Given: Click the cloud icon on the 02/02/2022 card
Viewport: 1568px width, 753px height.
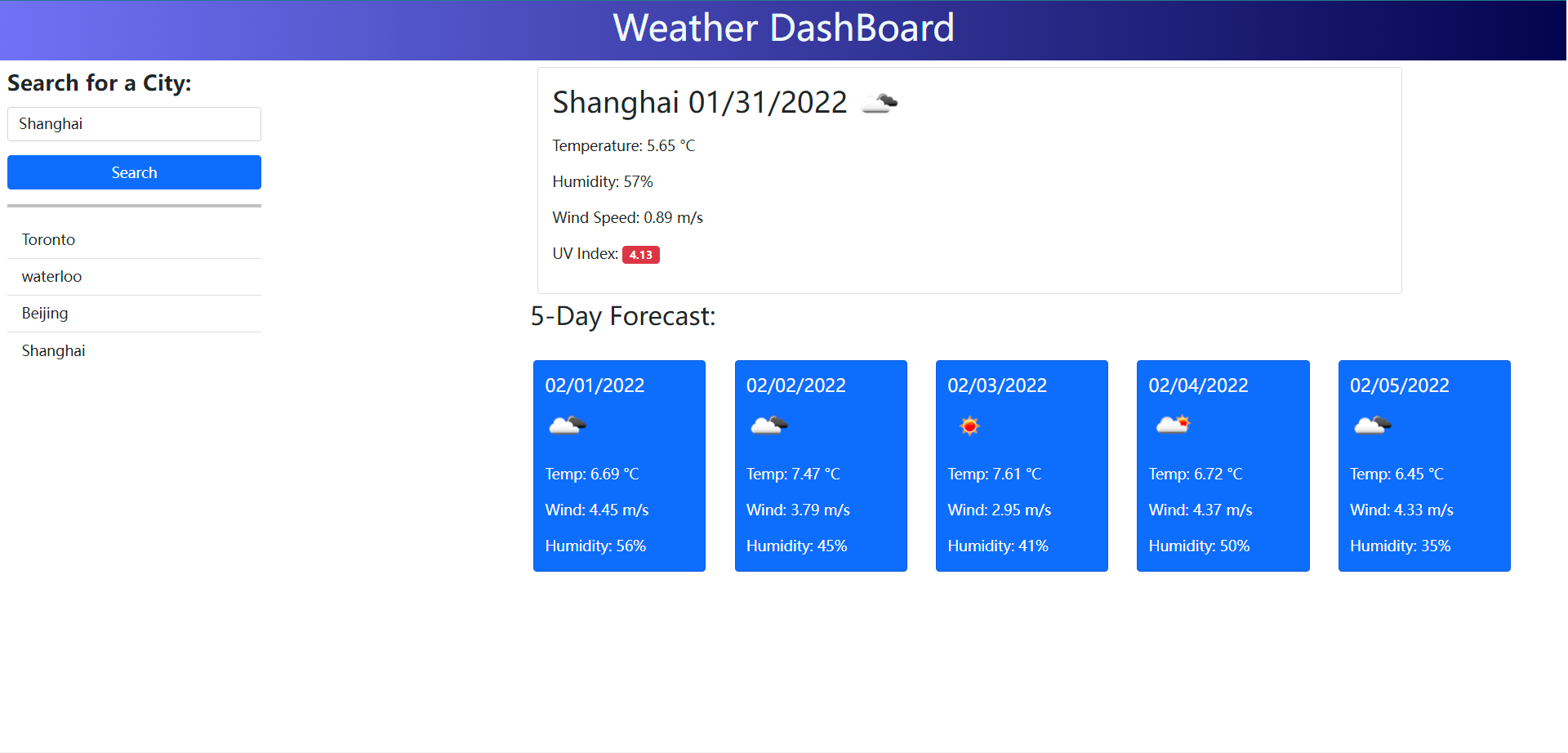Looking at the screenshot, I should tap(768, 426).
